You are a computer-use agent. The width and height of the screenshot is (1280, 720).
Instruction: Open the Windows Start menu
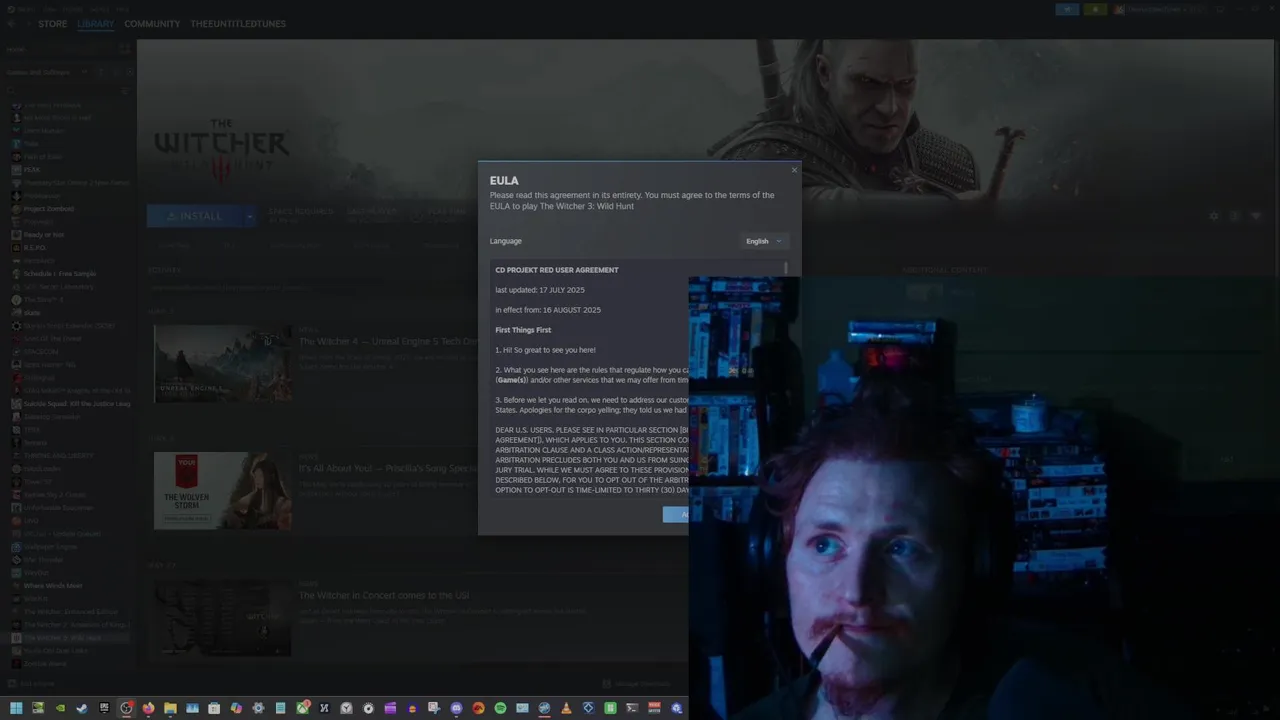15,708
